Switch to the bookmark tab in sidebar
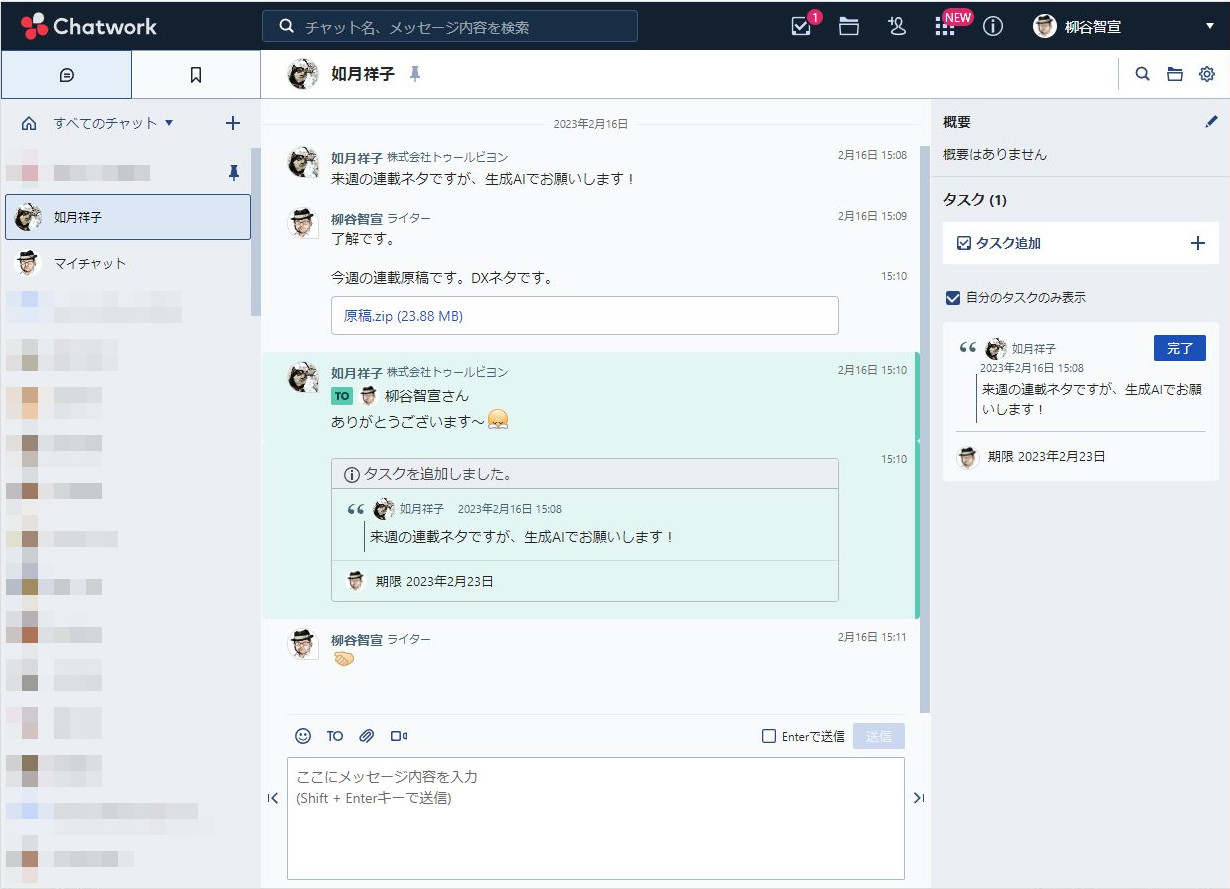Screen dimensions: 1230x889 196,75
